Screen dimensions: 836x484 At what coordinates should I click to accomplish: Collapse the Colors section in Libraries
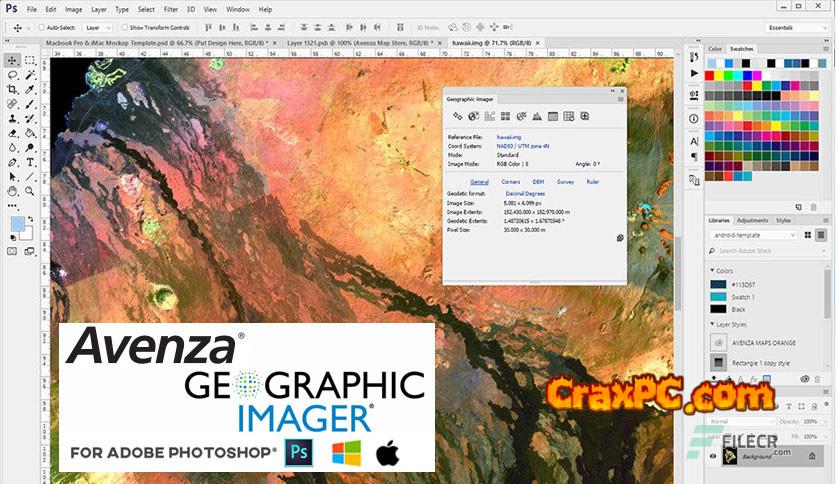713,271
